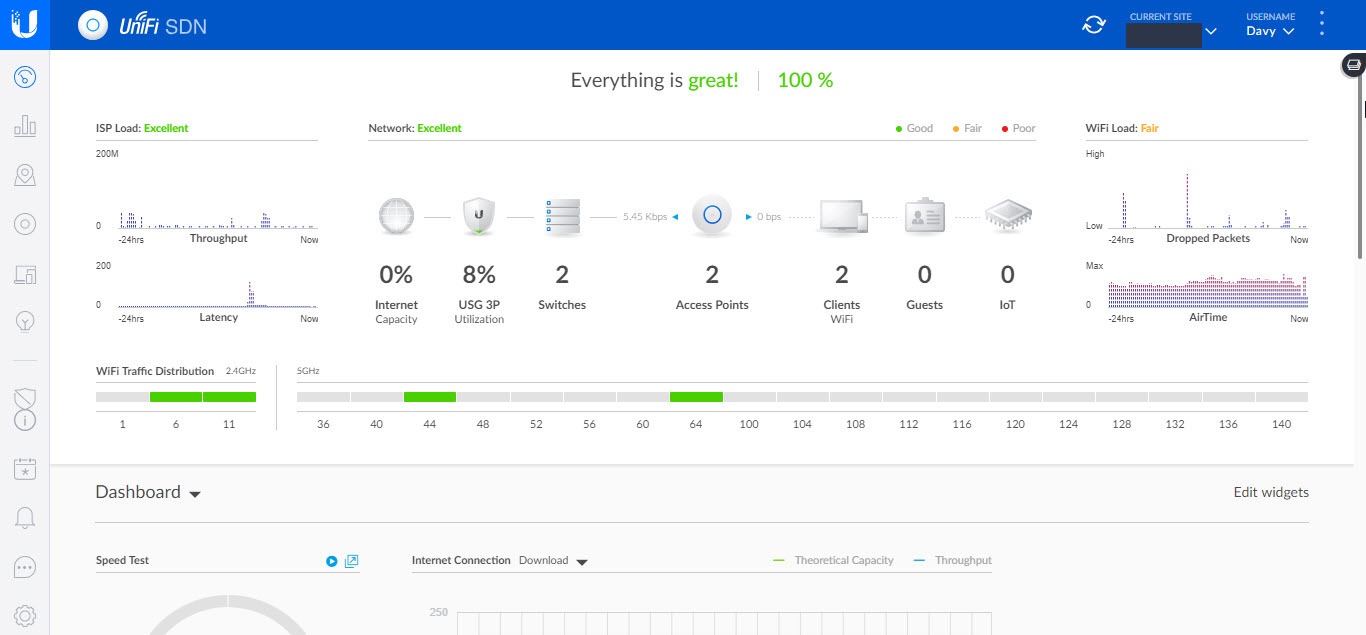
Task: Click the Speed Test widget title
Action: 123,561
